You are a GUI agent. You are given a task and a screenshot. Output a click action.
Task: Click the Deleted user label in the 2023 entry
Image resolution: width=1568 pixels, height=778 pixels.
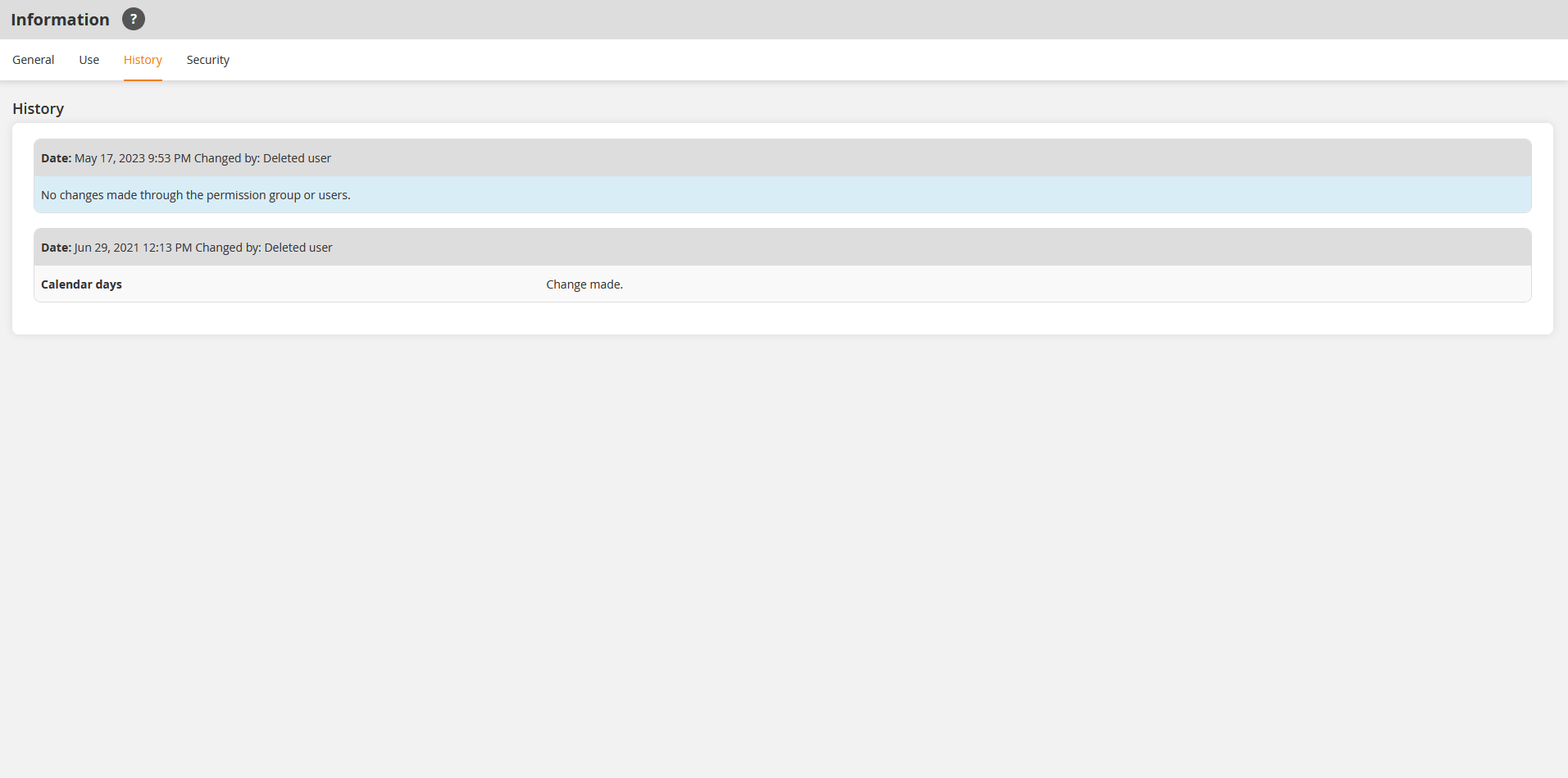click(x=297, y=157)
